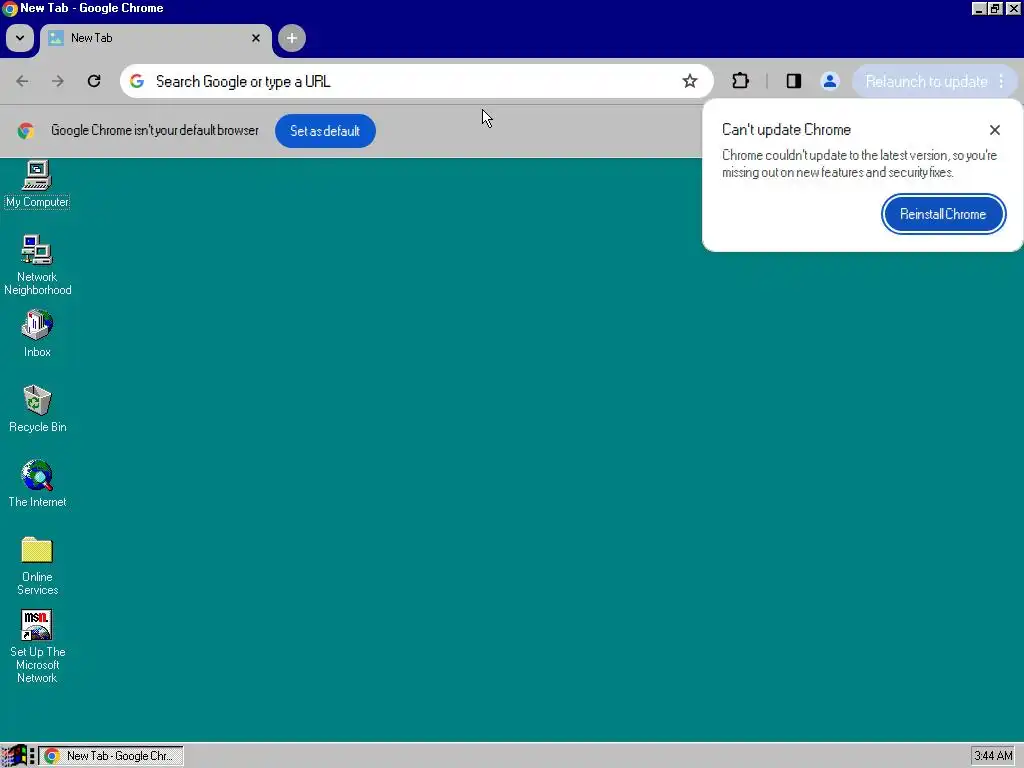Close the New Tab tab
Viewport: 1024px width, 768px height.
pos(256,38)
